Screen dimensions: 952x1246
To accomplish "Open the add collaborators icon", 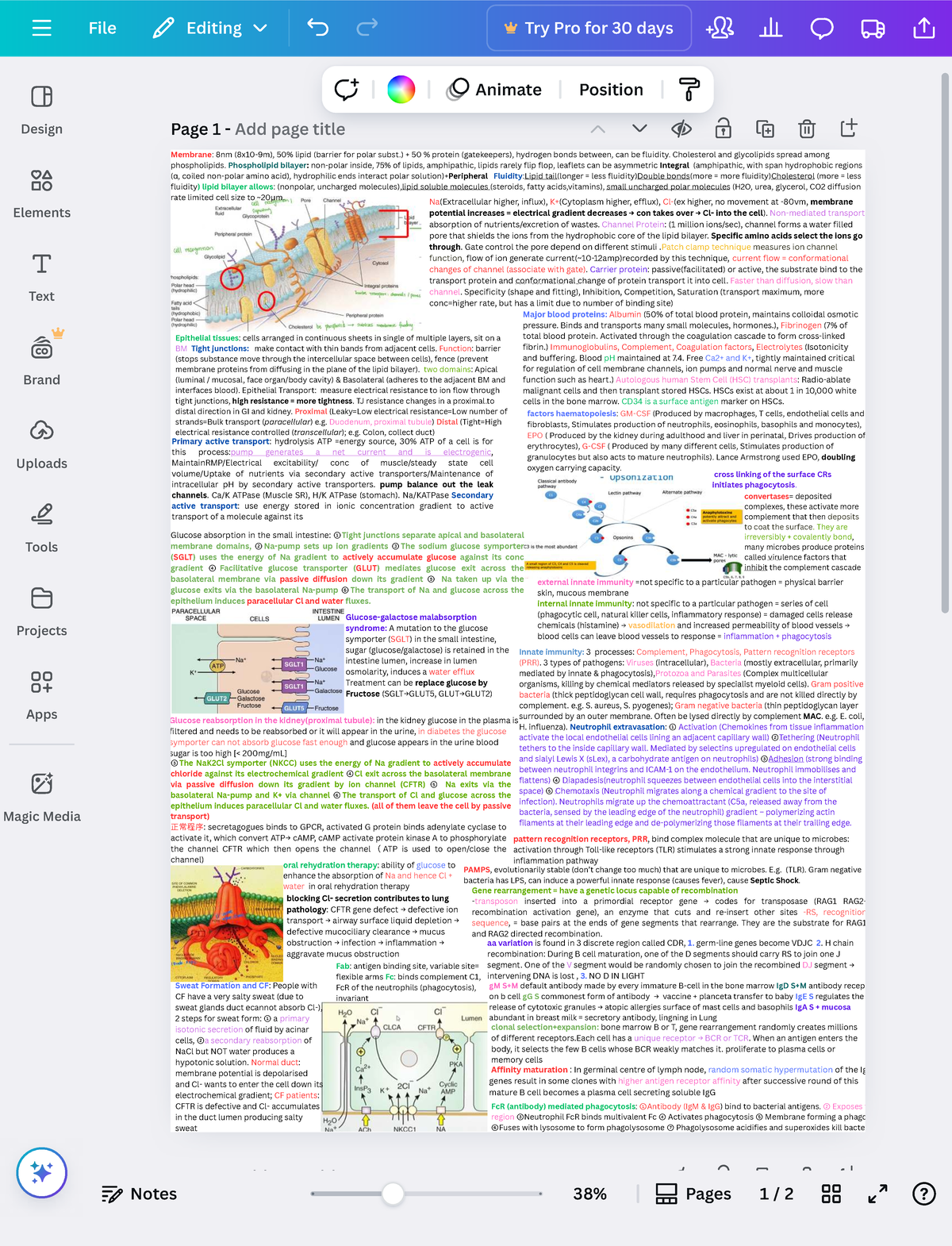I will pyautogui.click(x=720, y=29).
